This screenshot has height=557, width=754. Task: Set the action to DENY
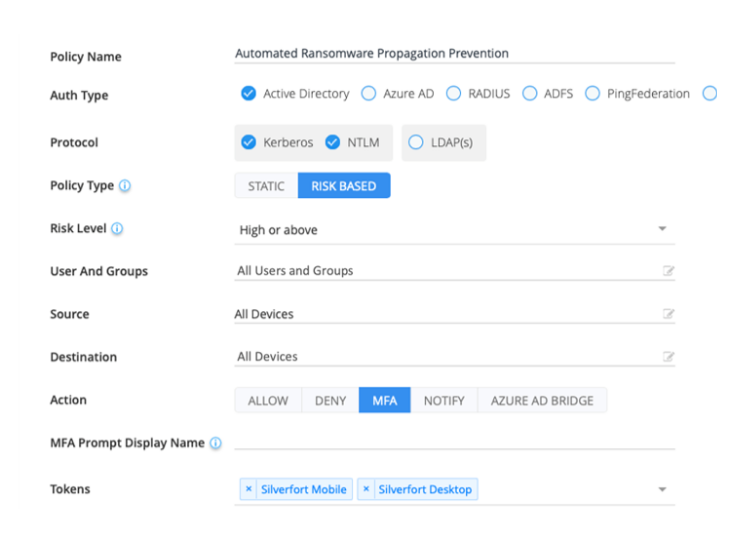pyautogui.click(x=330, y=401)
